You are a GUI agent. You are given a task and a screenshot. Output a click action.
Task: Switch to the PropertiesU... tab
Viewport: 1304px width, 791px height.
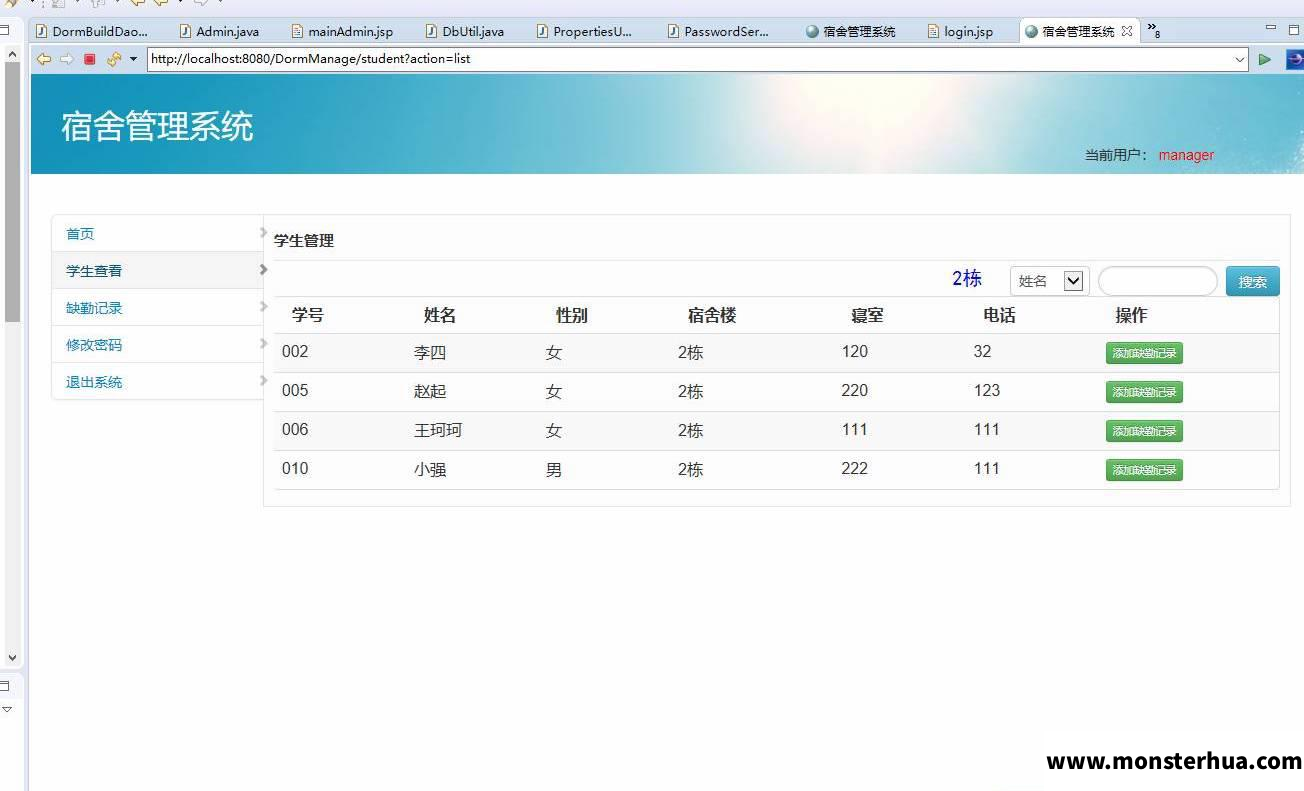[x=585, y=31]
